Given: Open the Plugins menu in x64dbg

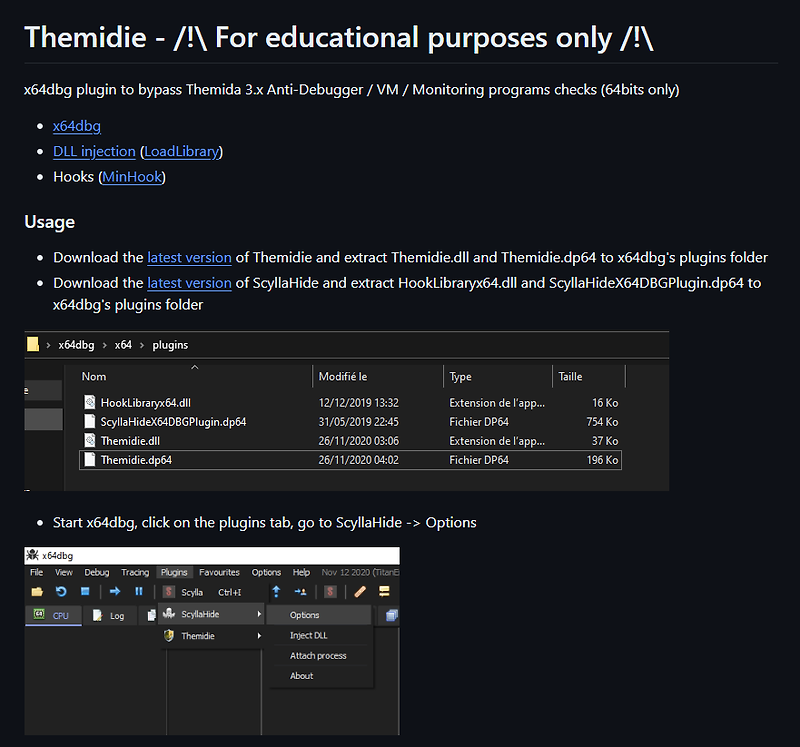Looking at the screenshot, I should pyautogui.click(x=174, y=572).
